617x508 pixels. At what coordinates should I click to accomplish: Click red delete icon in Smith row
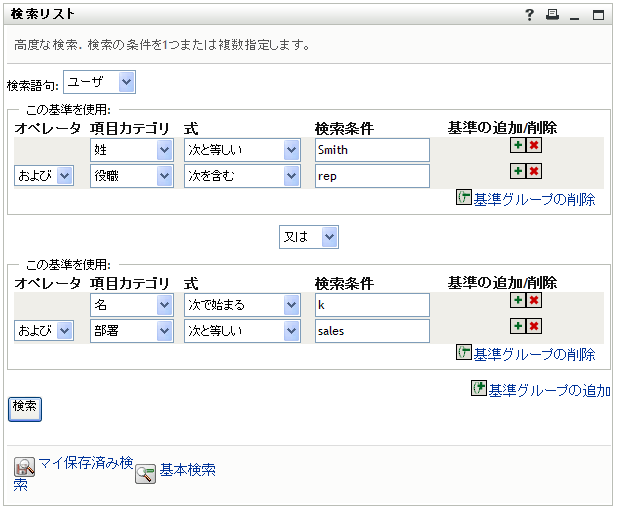pyautogui.click(x=534, y=145)
